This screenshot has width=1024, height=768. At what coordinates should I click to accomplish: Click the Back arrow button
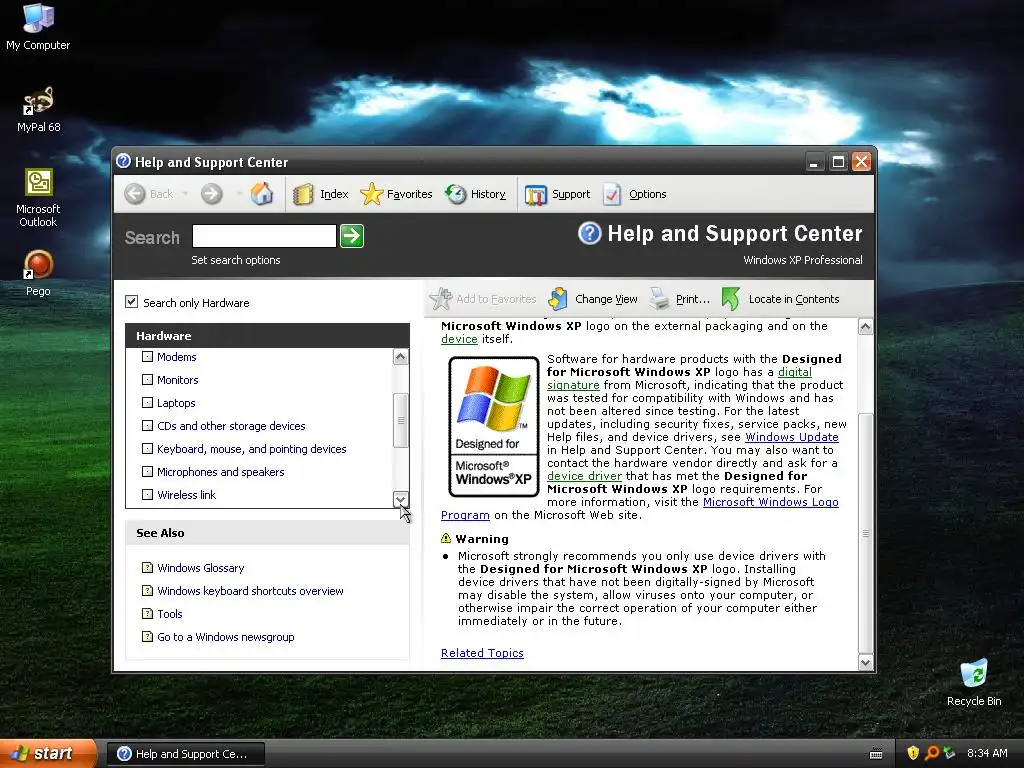135,194
